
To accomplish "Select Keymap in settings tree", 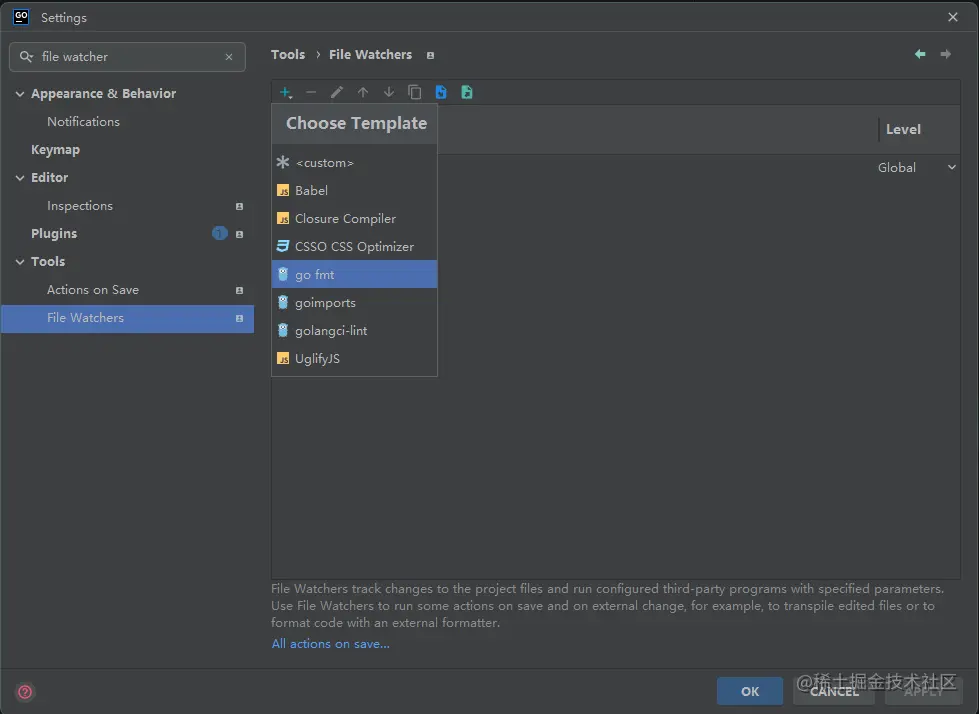I will [x=56, y=150].
